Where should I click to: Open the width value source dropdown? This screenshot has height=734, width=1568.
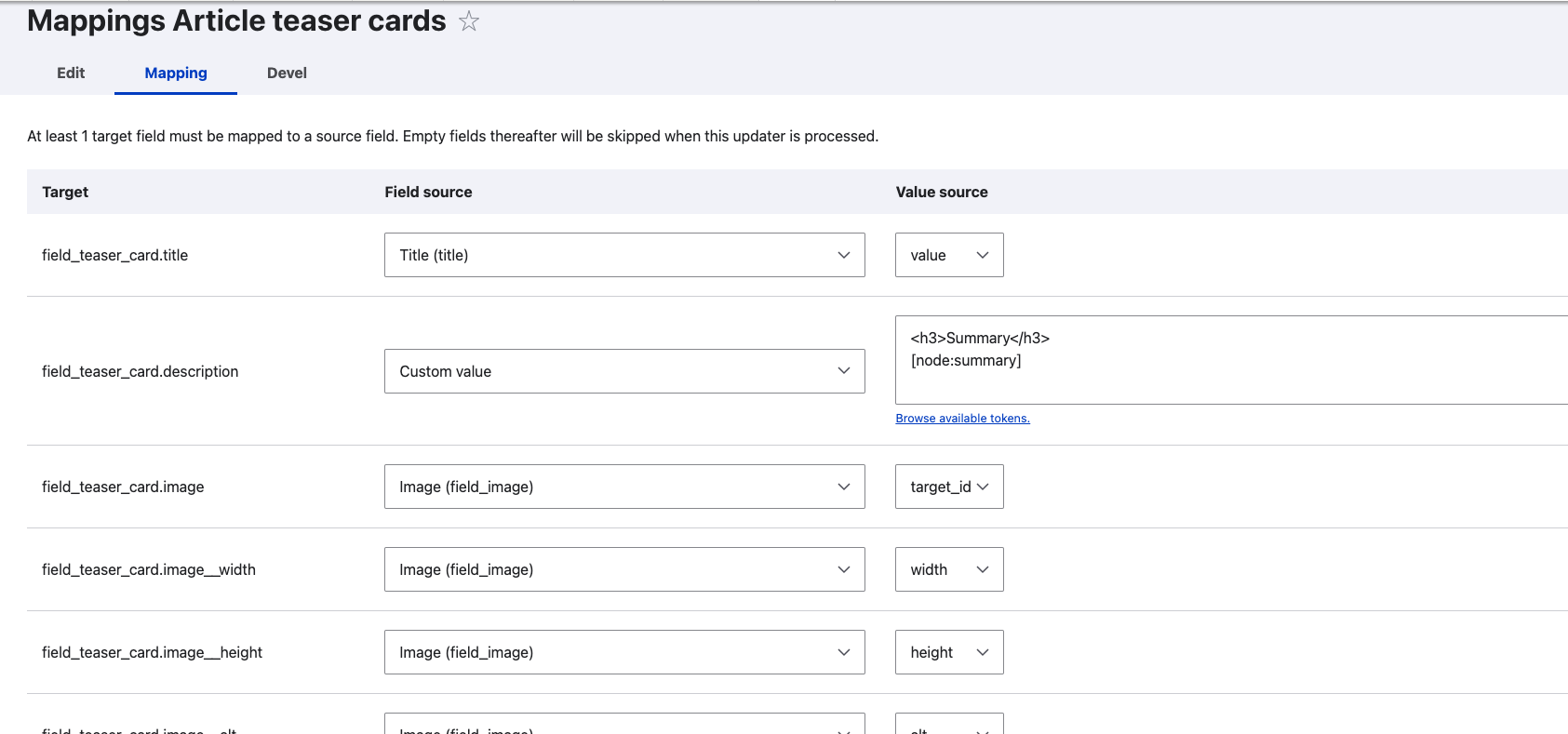(x=949, y=569)
